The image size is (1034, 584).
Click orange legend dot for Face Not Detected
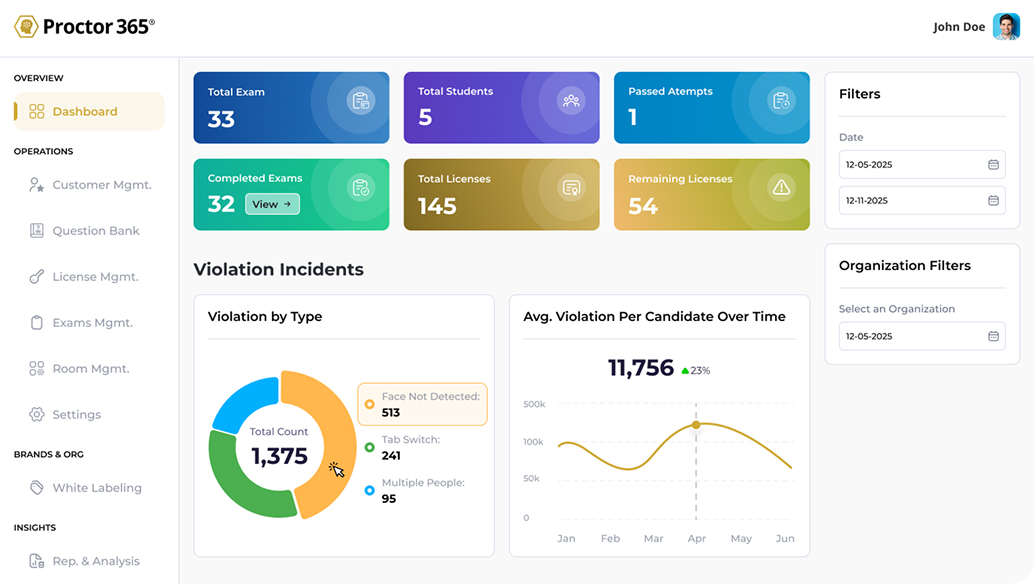pos(369,404)
